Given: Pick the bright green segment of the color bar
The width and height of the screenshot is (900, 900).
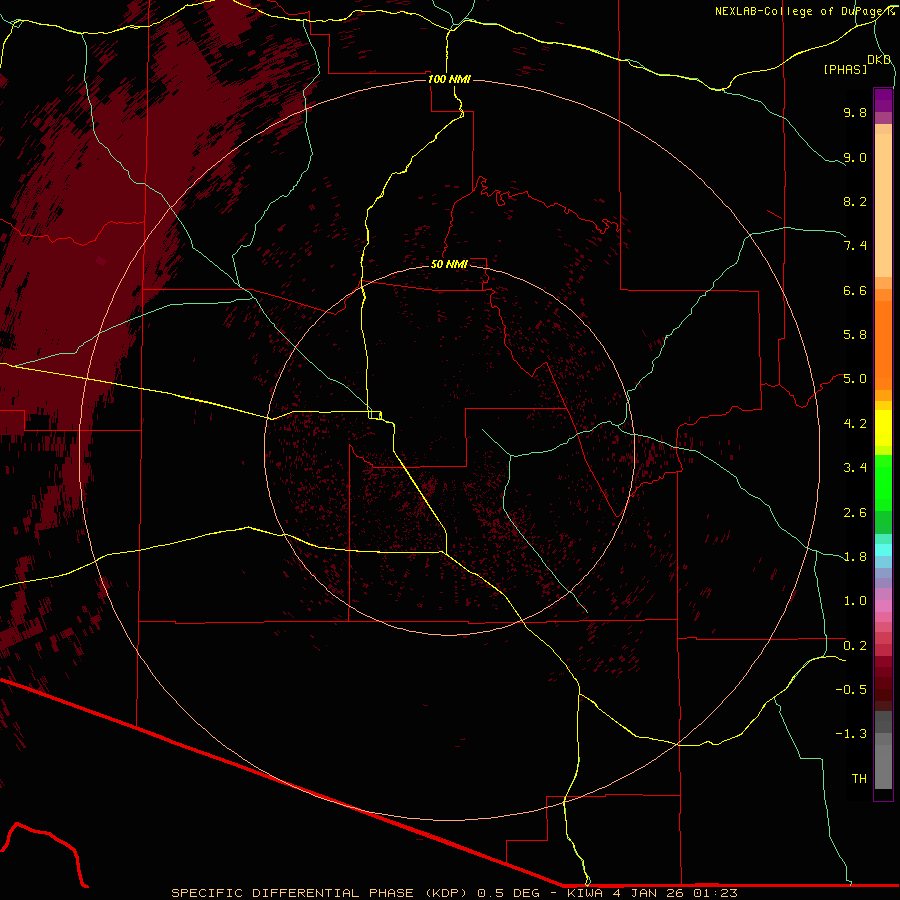Looking at the screenshot, I should [883, 483].
